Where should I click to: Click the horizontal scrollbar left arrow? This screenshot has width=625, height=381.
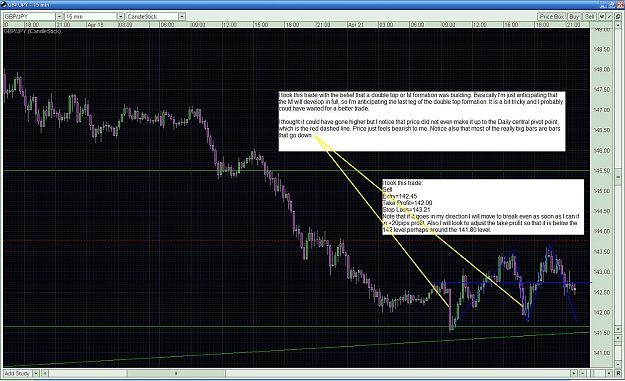(x=45, y=373)
